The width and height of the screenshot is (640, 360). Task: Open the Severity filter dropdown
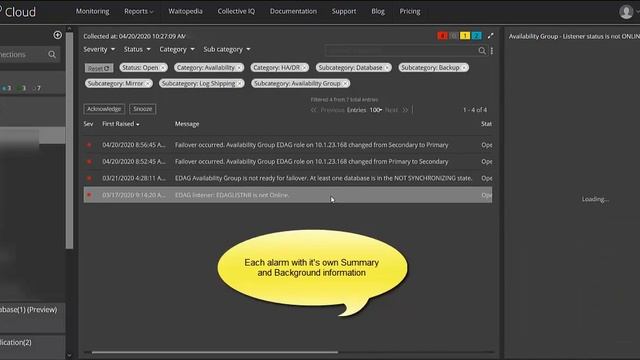[x=99, y=49]
